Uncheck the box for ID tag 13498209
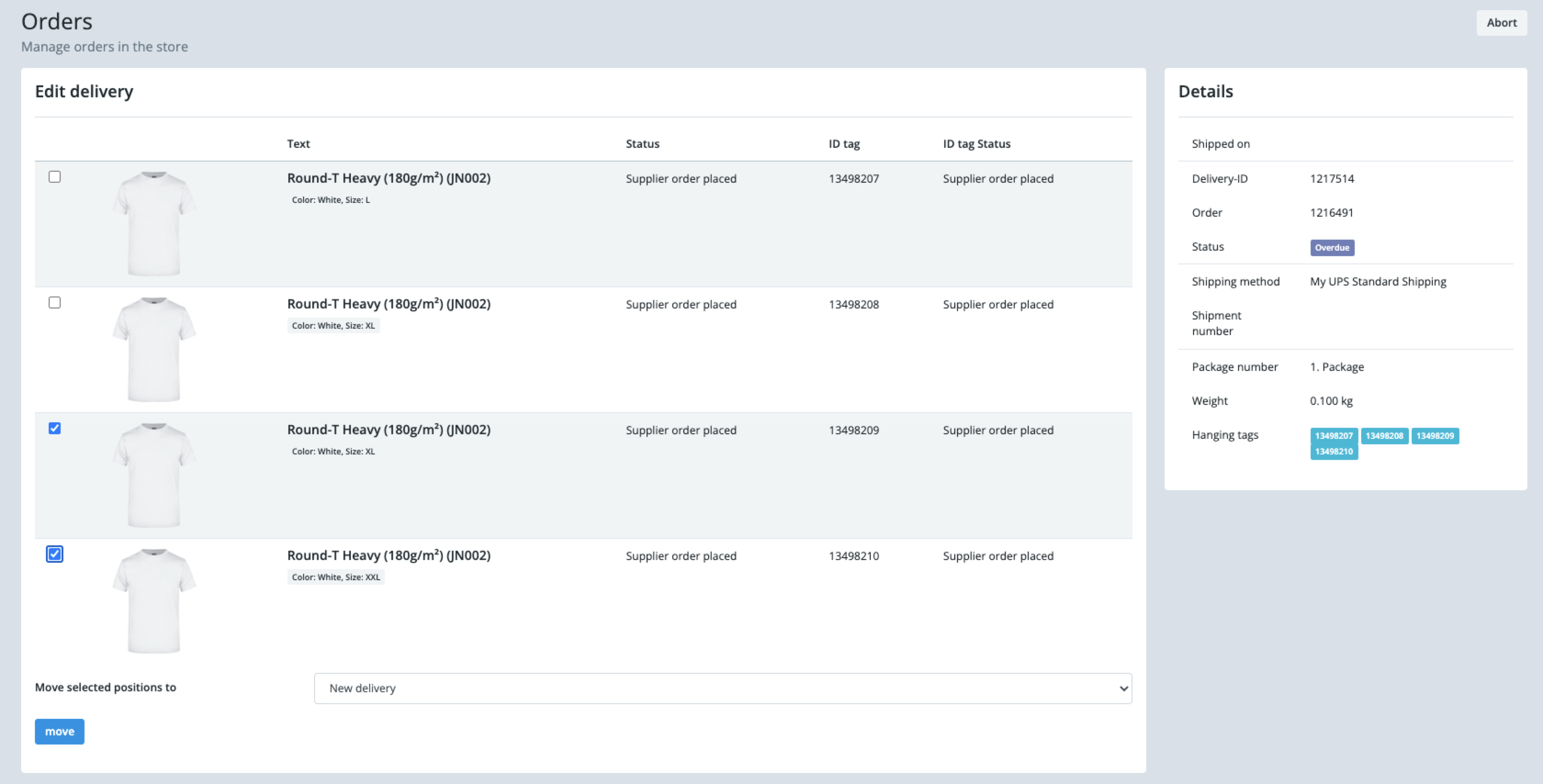This screenshot has height=784, width=1543. click(x=55, y=428)
